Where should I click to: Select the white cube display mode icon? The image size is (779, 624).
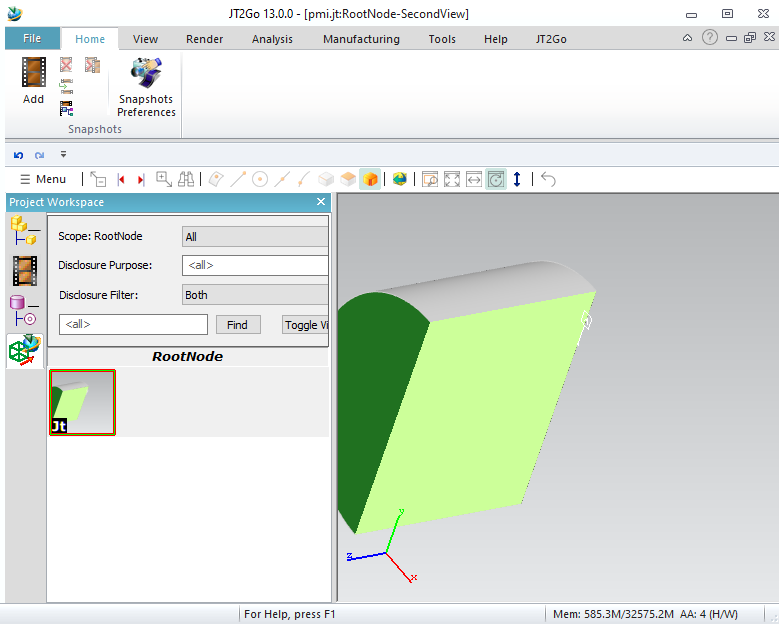point(326,179)
